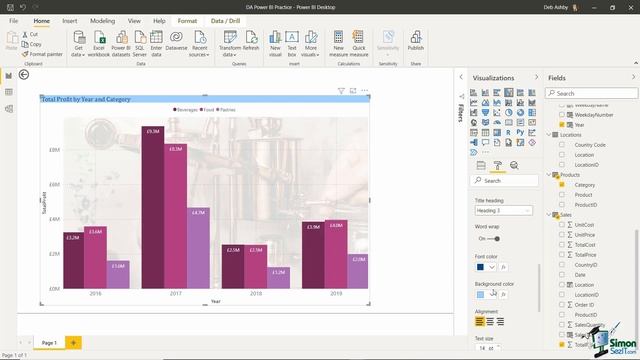Open More visuals menu
Screen dimensions: 640x360
(x=310, y=44)
